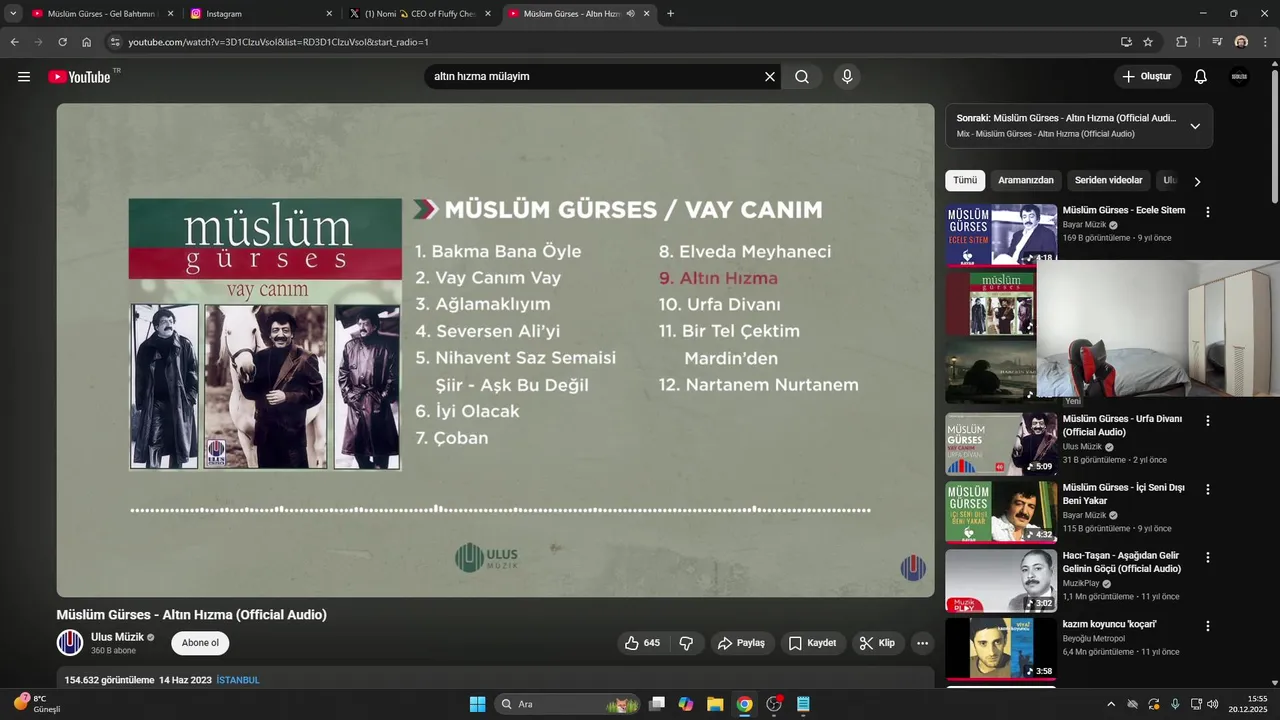Click the magnifier search button

pos(802,77)
